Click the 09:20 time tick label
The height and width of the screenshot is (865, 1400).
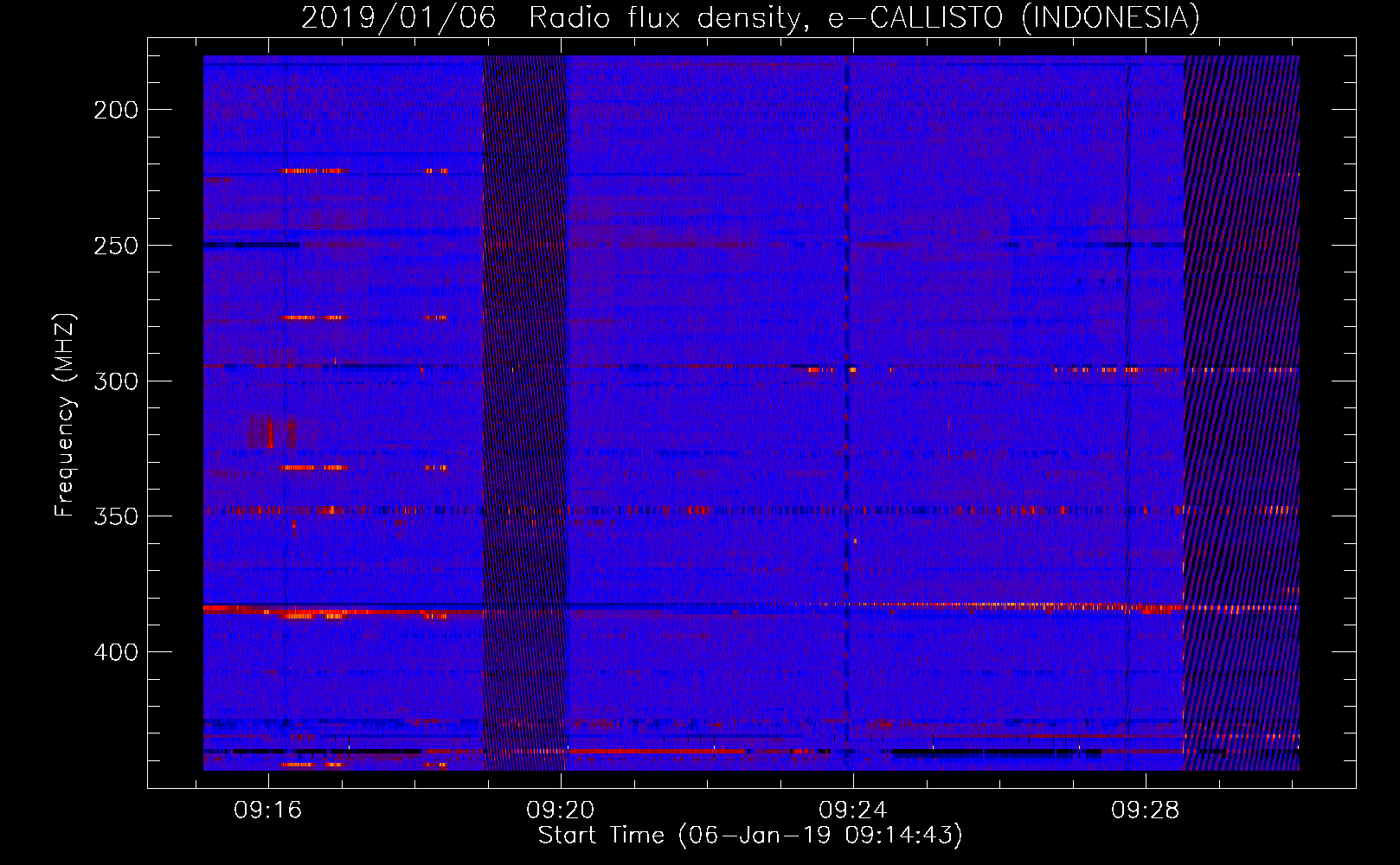click(x=561, y=810)
